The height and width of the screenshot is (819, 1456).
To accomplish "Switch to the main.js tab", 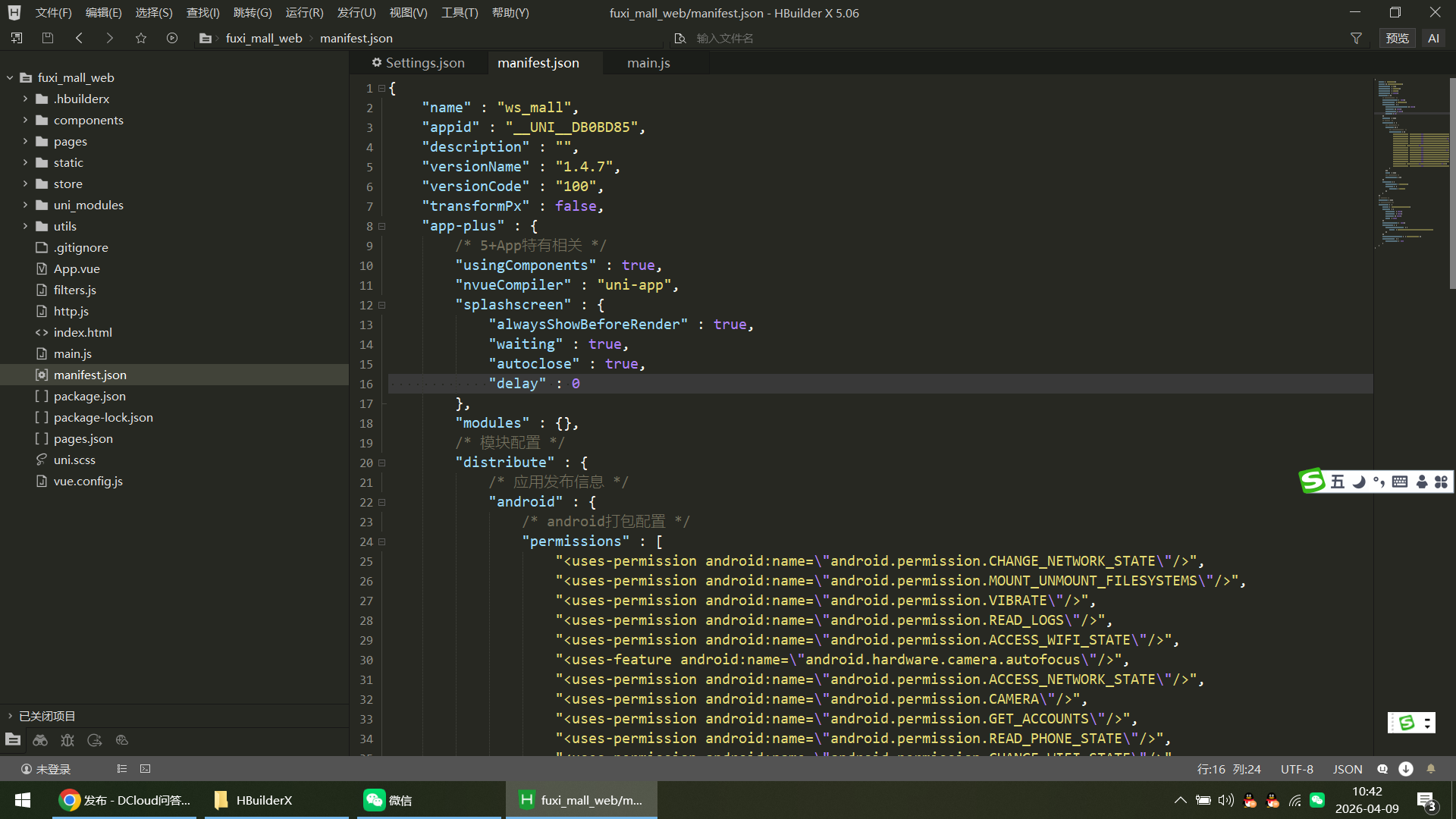I will (x=648, y=63).
